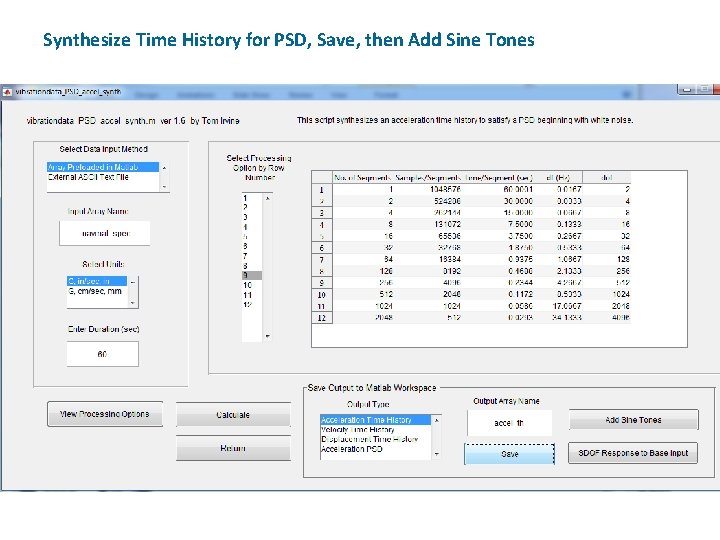This screenshot has width=720, height=540.
Task: Click 'No. of Segments' column header
Action: click(363, 178)
